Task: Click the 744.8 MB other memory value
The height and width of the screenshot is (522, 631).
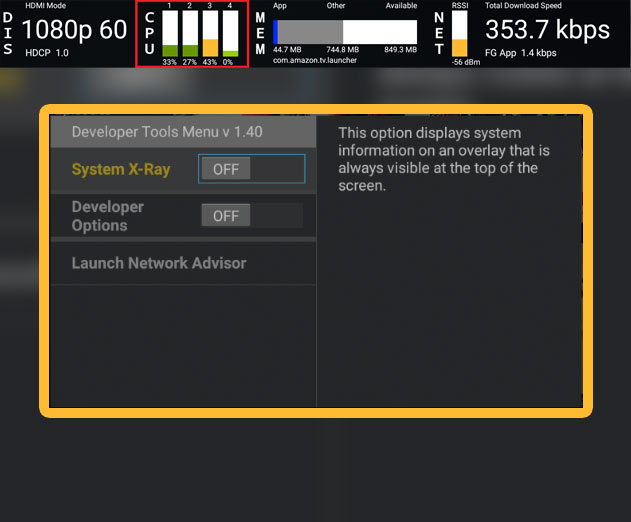Action: tap(342, 50)
